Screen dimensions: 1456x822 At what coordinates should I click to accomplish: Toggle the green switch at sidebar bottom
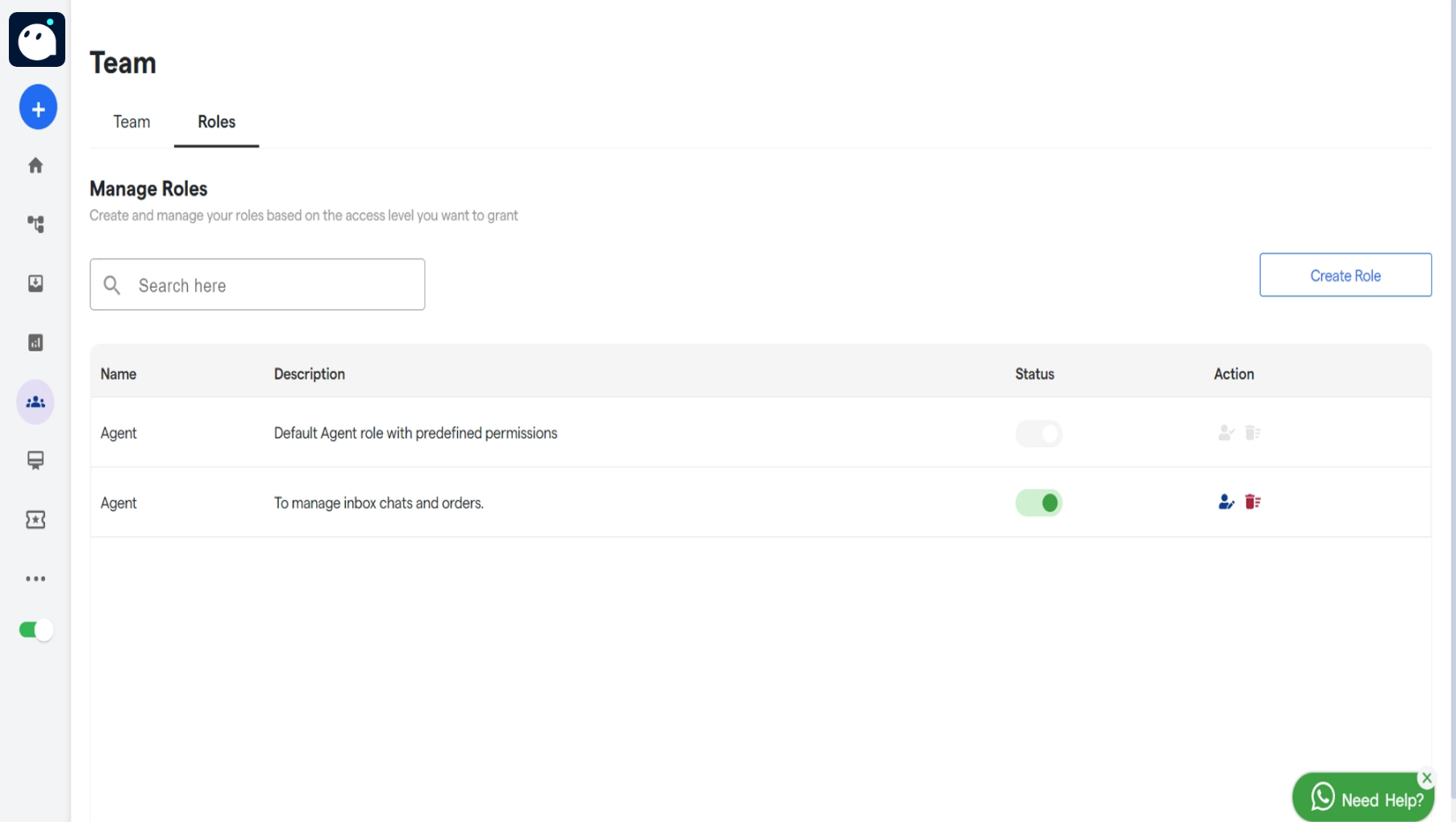point(34,629)
